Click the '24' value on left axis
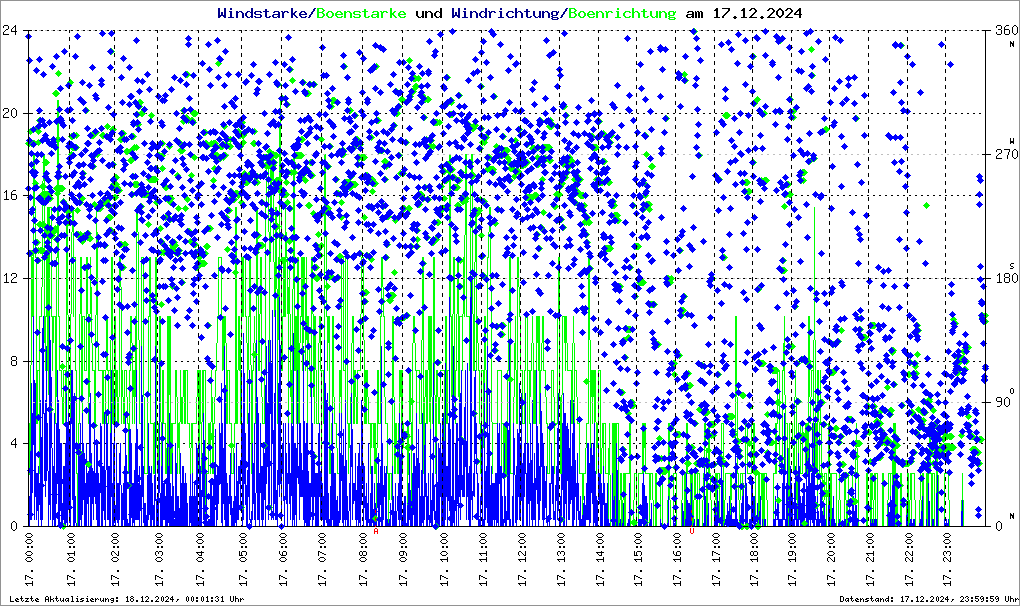The image size is (1020, 606). click(x=12, y=30)
